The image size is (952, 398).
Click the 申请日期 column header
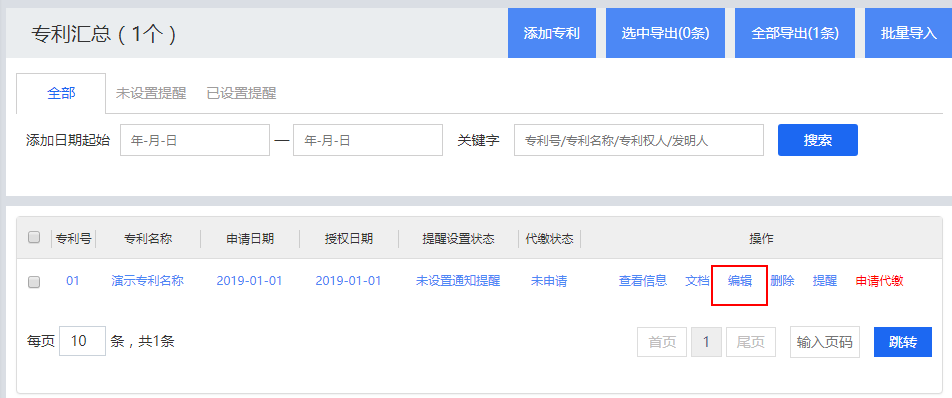250,238
